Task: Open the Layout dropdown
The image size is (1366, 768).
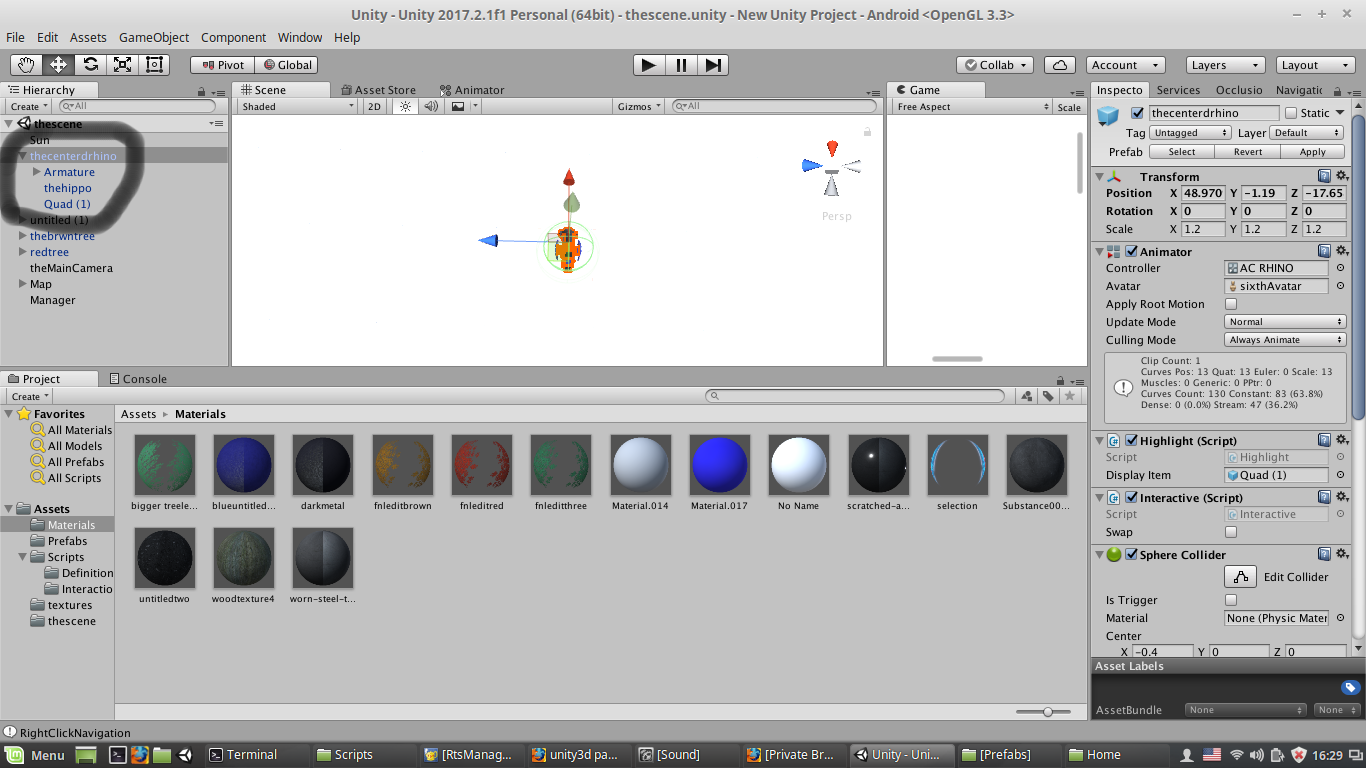Action: (1316, 65)
